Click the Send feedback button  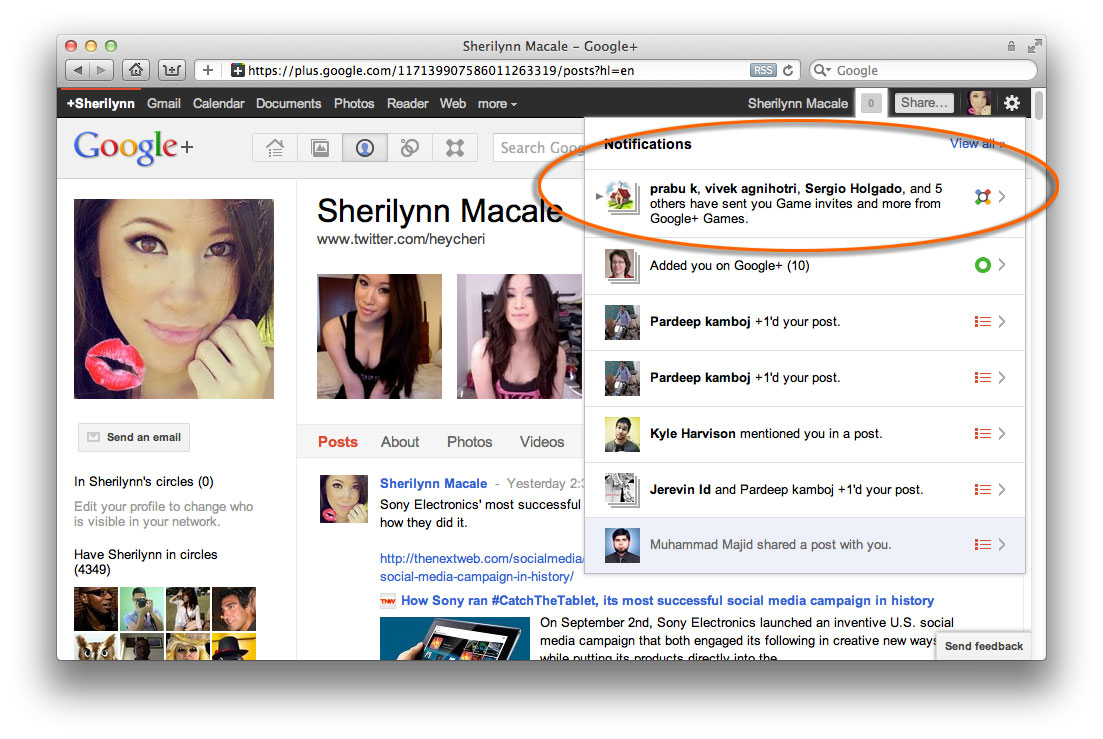[983, 646]
